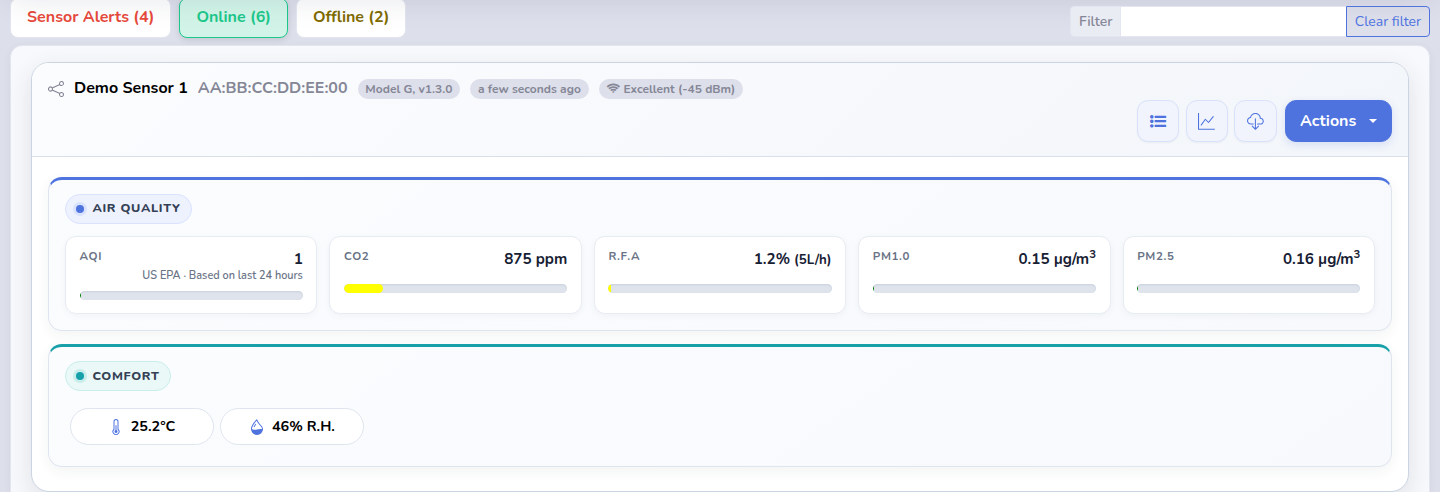This screenshot has height=492, width=1440.
Task: Focus the Filter text input field
Action: (x=1233, y=21)
